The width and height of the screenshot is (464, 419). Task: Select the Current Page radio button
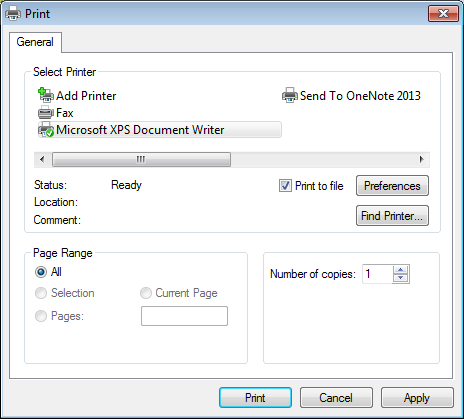click(x=146, y=293)
